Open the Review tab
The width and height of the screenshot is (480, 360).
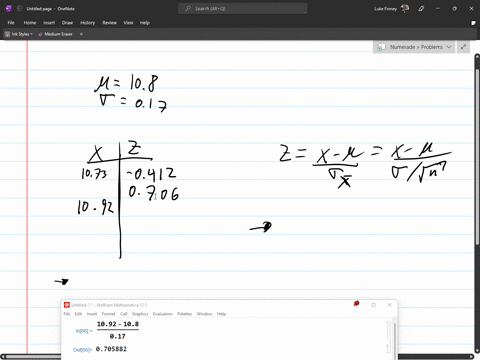(x=109, y=23)
